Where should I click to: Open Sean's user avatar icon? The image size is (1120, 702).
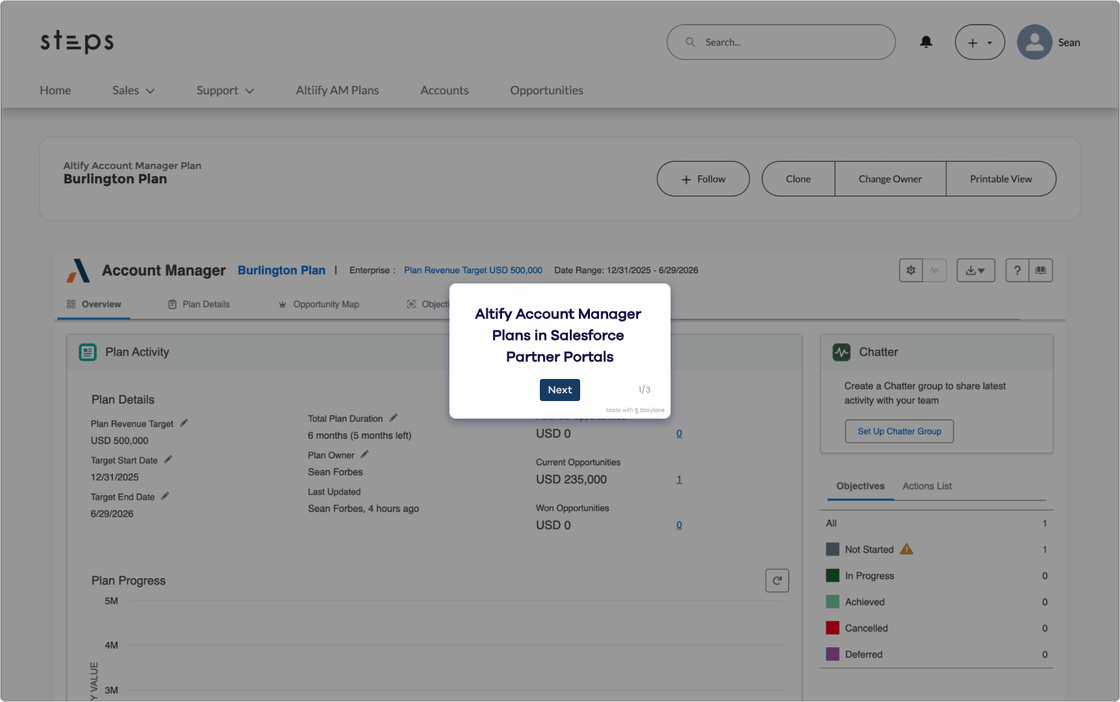tap(1034, 42)
